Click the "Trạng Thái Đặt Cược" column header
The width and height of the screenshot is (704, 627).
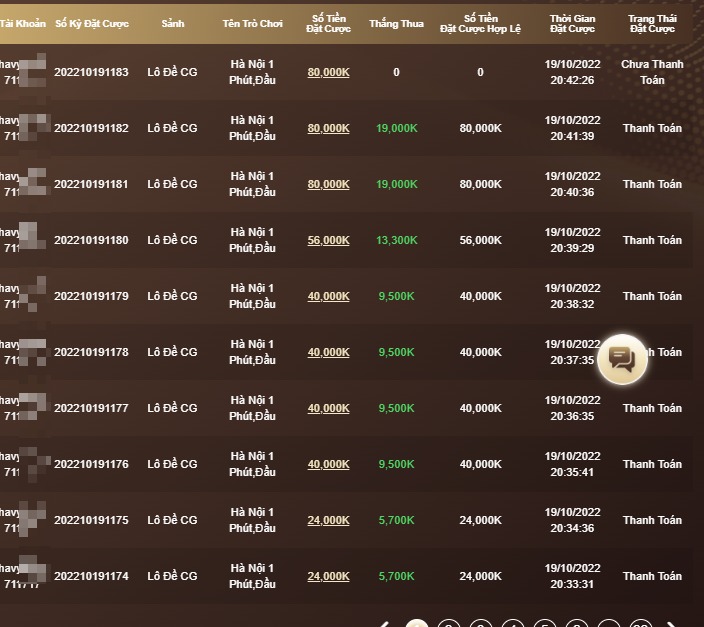(x=652, y=23)
